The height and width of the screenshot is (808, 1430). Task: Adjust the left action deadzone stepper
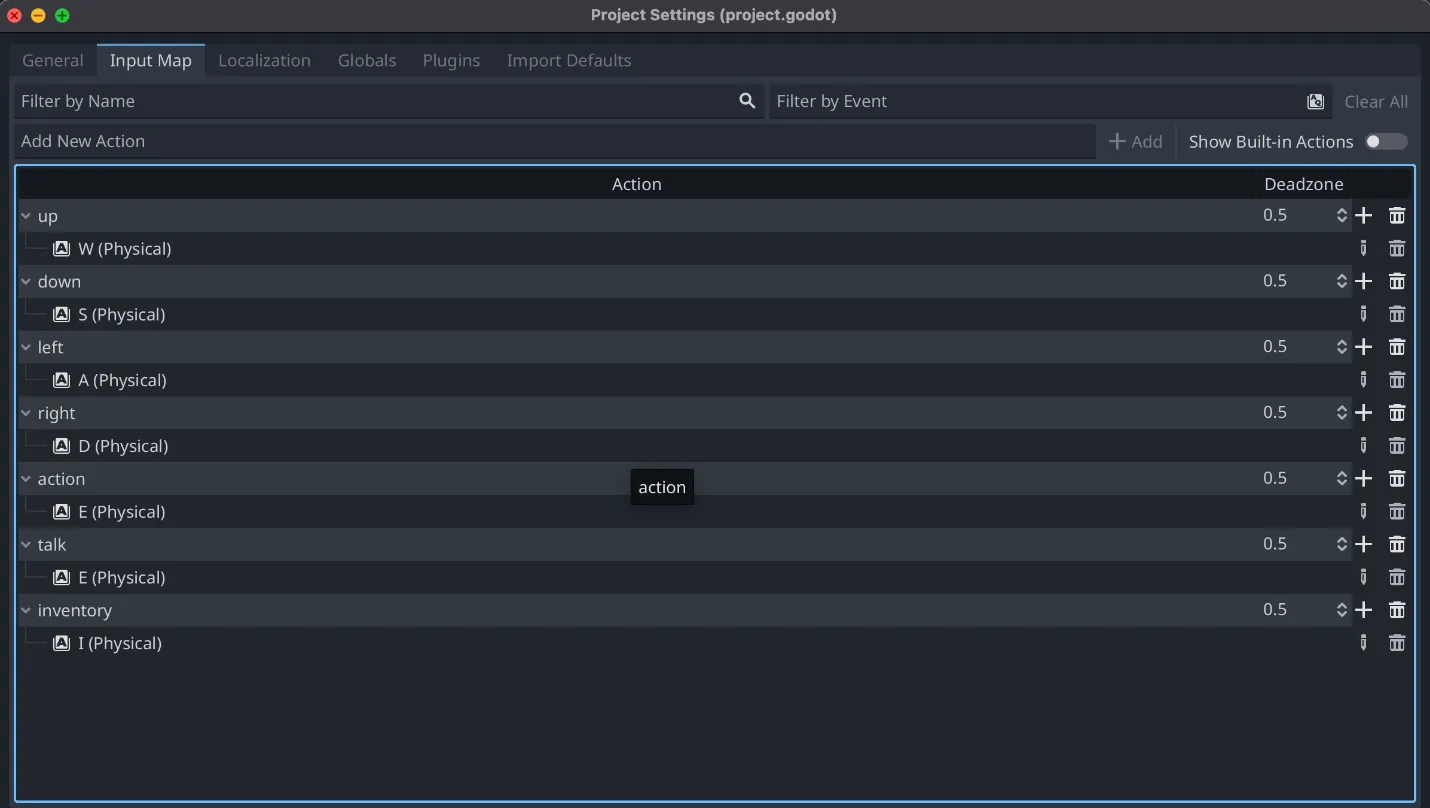pyautogui.click(x=1342, y=347)
